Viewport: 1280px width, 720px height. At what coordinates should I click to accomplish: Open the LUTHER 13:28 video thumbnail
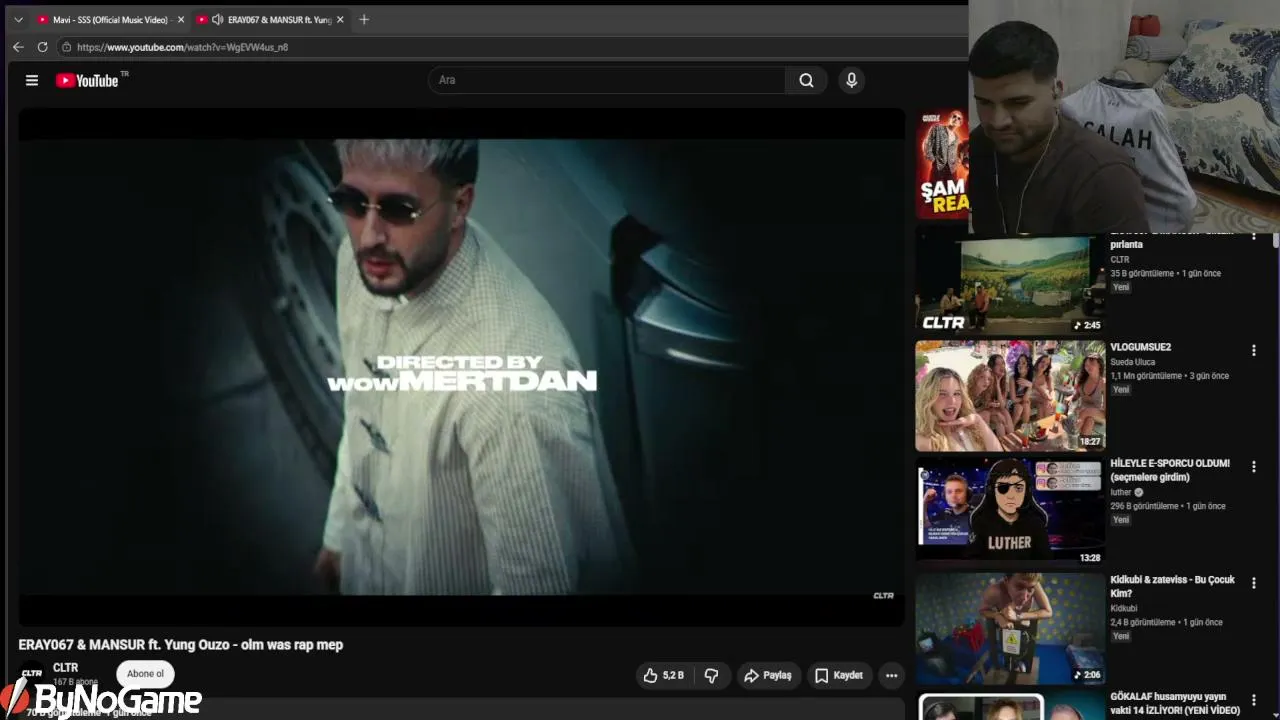click(x=1010, y=512)
